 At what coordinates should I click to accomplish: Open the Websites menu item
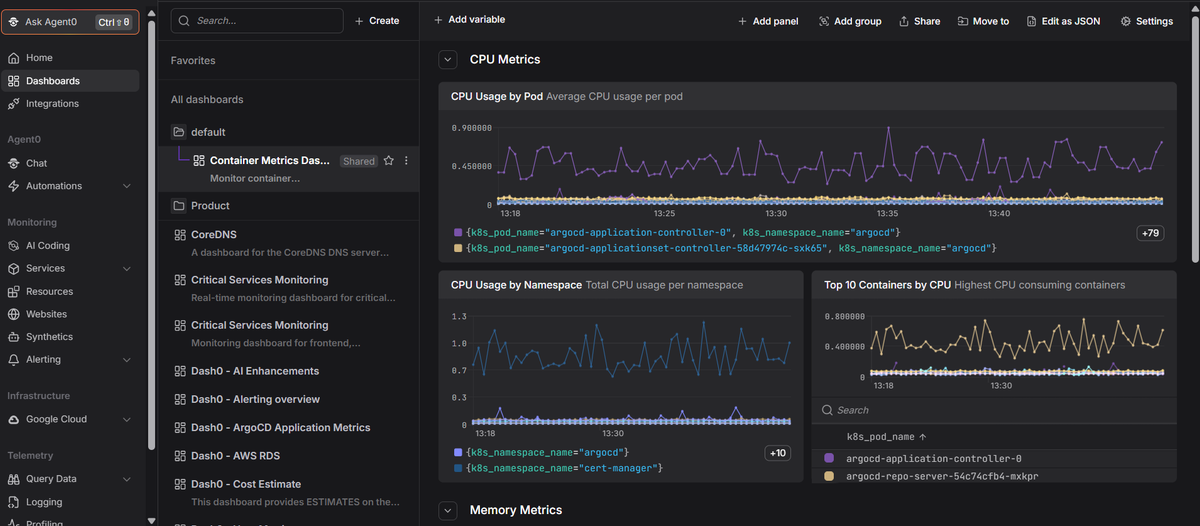point(70,314)
